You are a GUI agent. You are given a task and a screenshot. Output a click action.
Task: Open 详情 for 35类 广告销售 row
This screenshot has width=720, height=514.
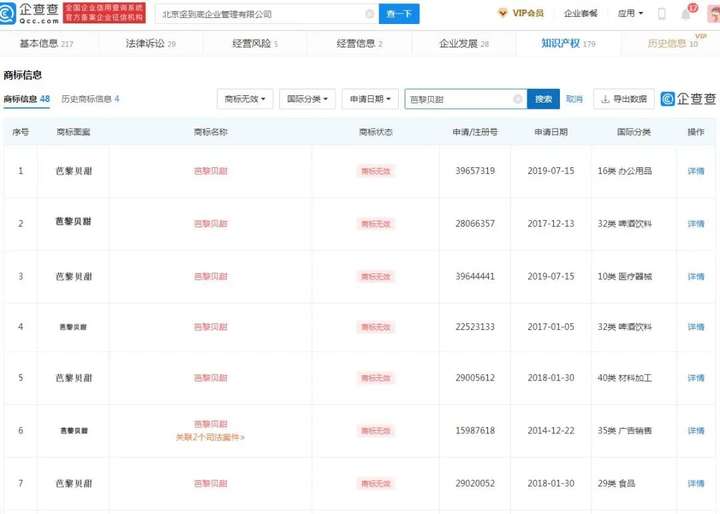coord(696,431)
